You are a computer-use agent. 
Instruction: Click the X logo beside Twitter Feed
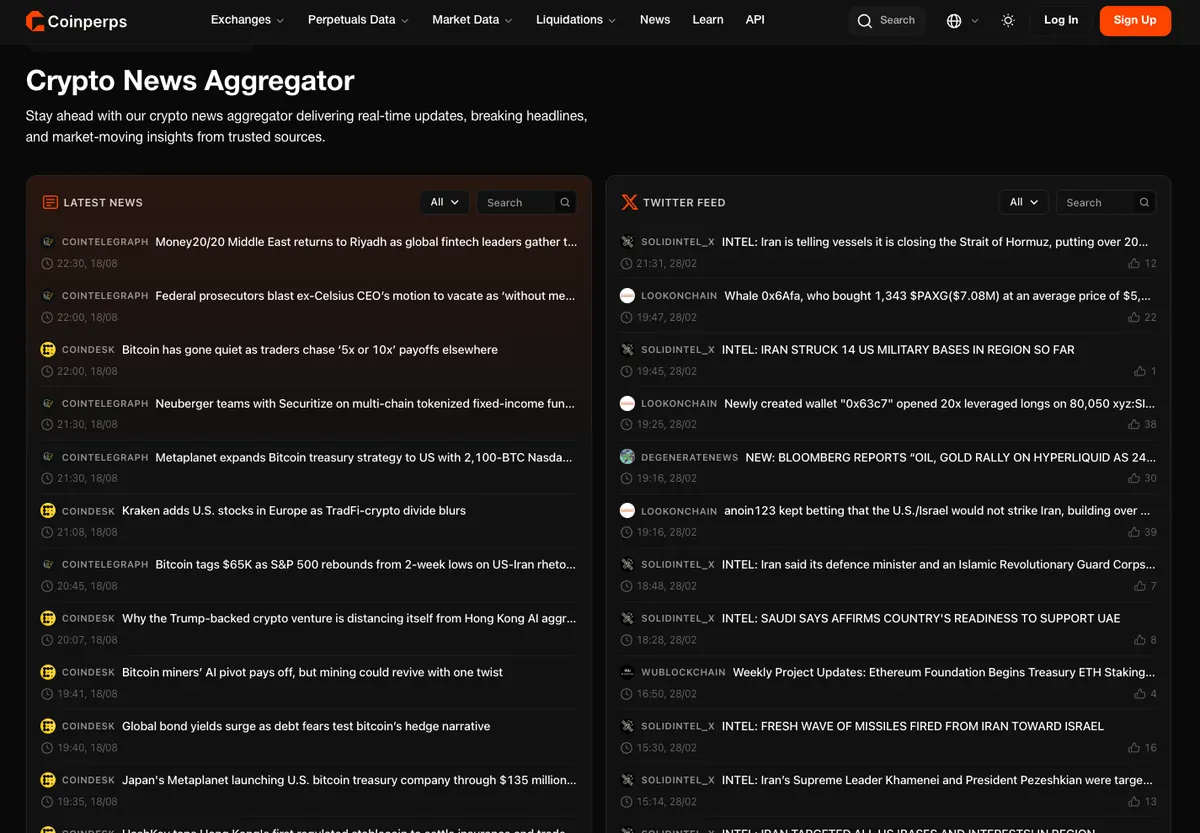coord(629,202)
